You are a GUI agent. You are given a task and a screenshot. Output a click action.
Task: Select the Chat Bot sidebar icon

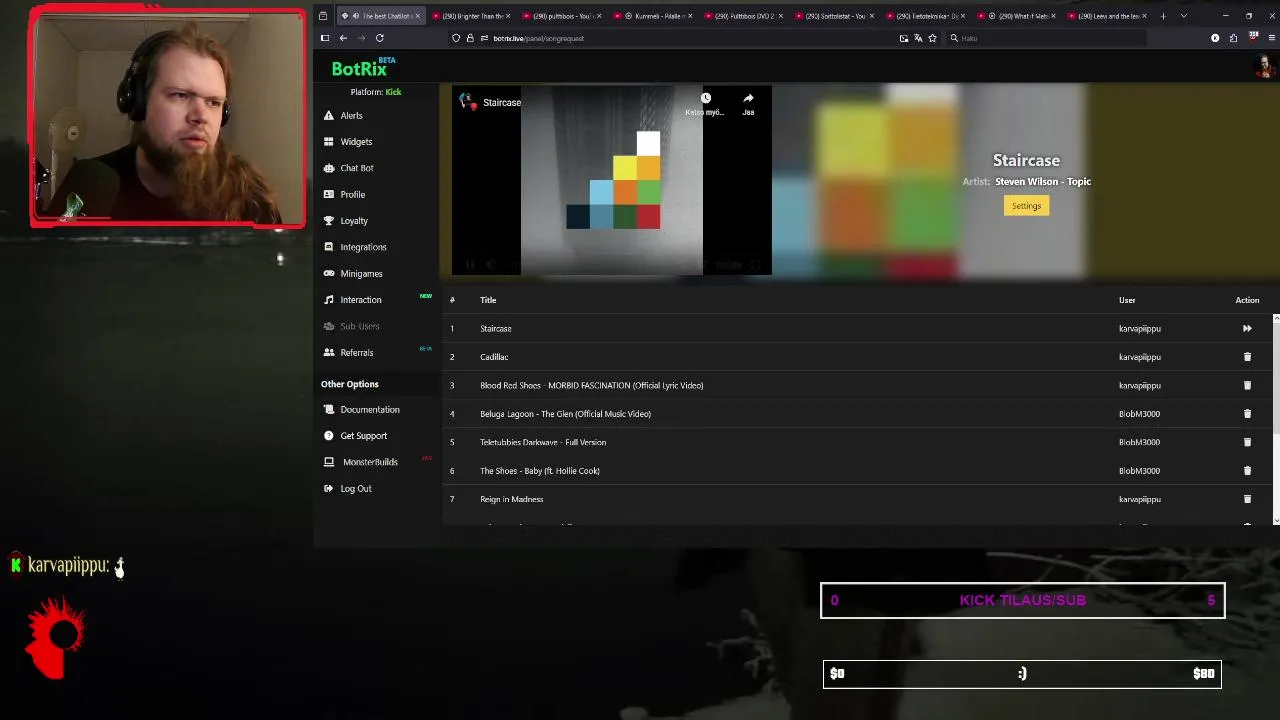pos(329,168)
